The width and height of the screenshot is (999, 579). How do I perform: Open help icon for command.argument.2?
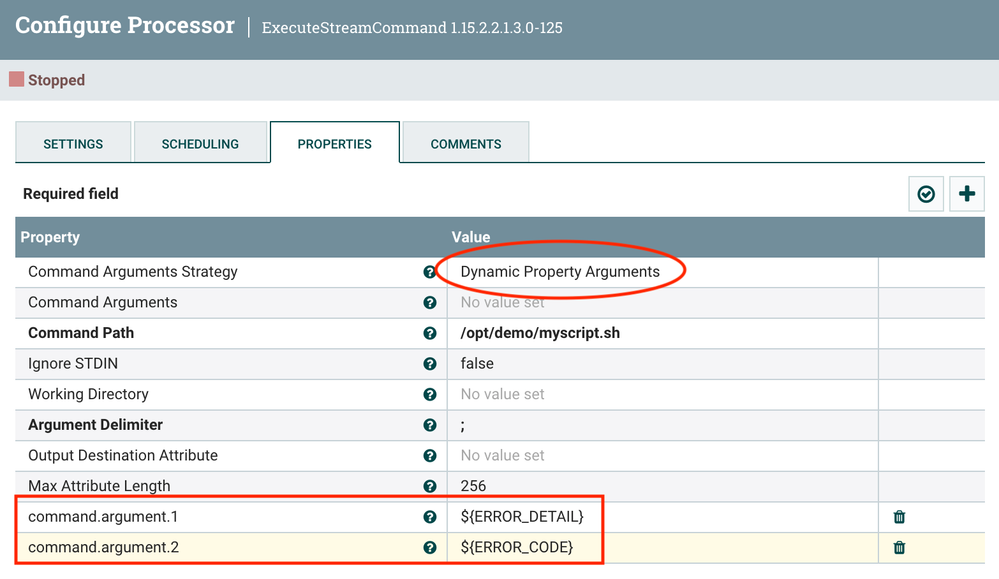click(x=430, y=547)
